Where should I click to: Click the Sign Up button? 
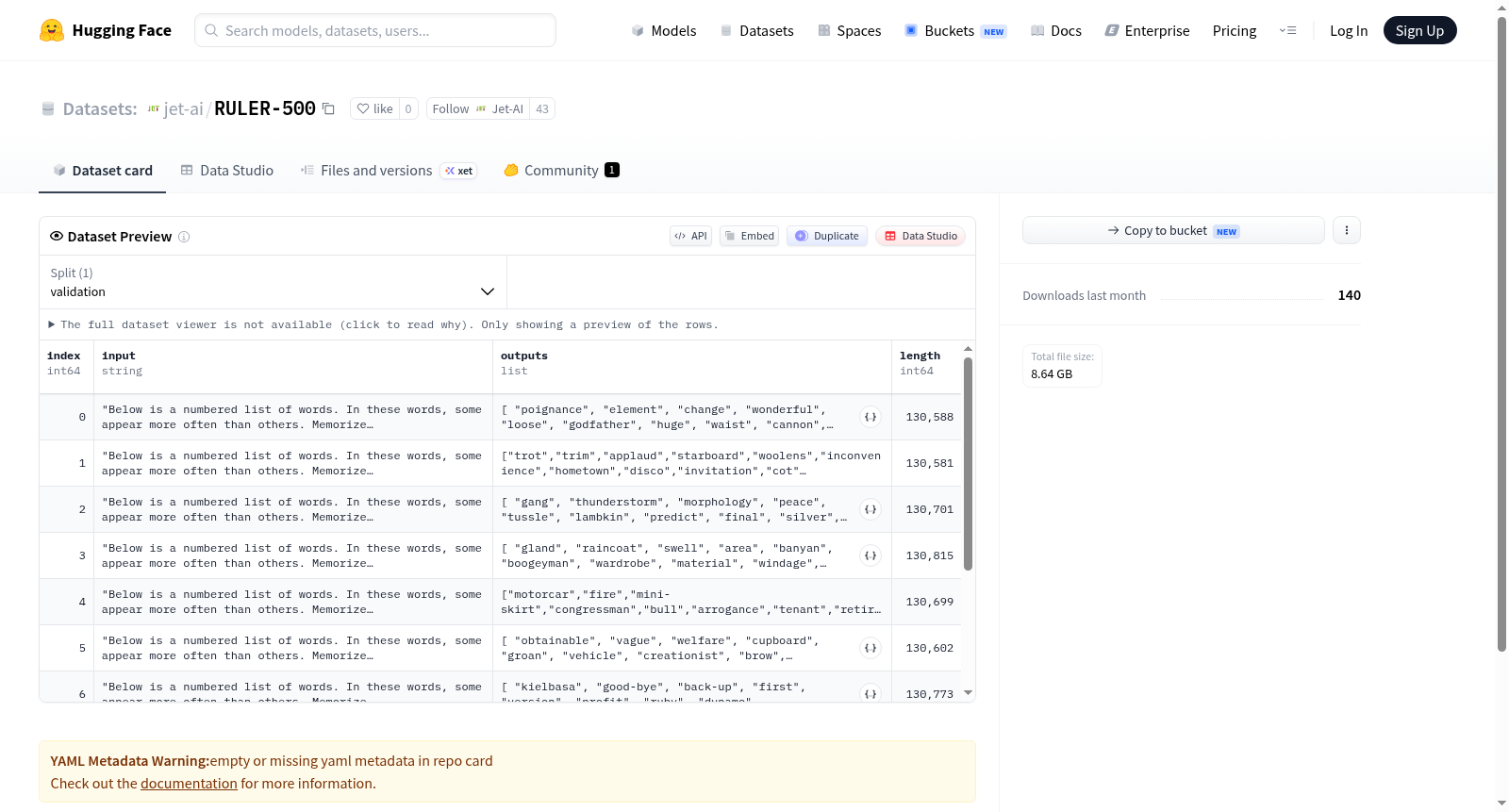pos(1419,30)
